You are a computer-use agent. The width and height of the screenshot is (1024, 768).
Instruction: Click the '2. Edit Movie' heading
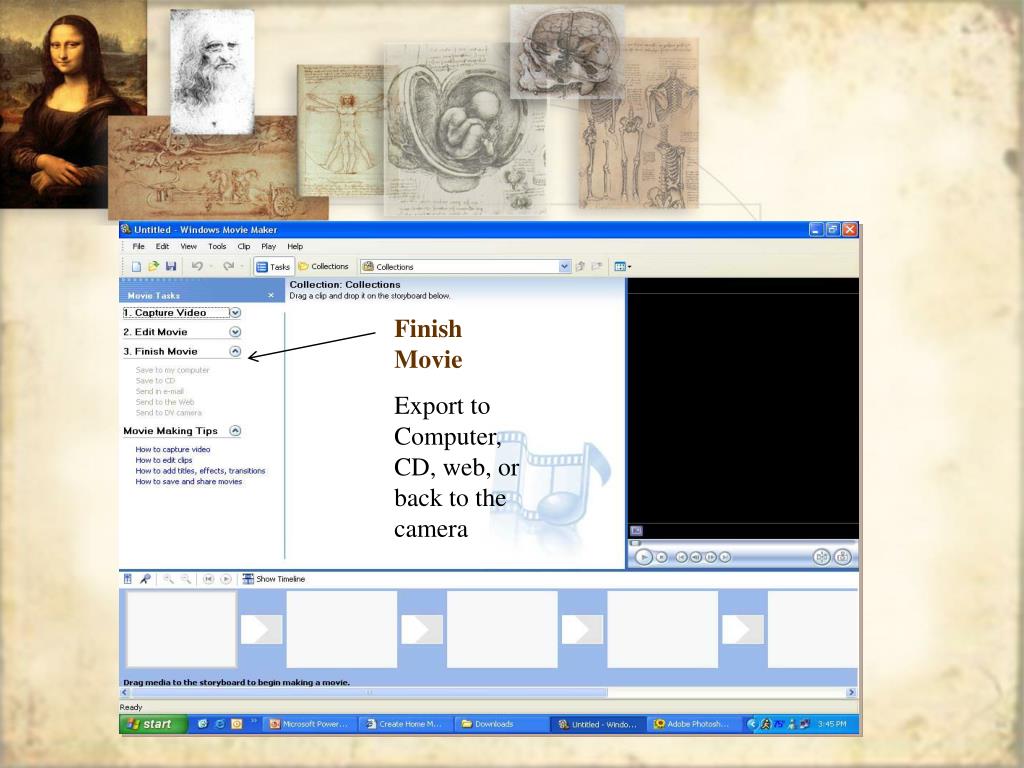(x=155, y=332)
